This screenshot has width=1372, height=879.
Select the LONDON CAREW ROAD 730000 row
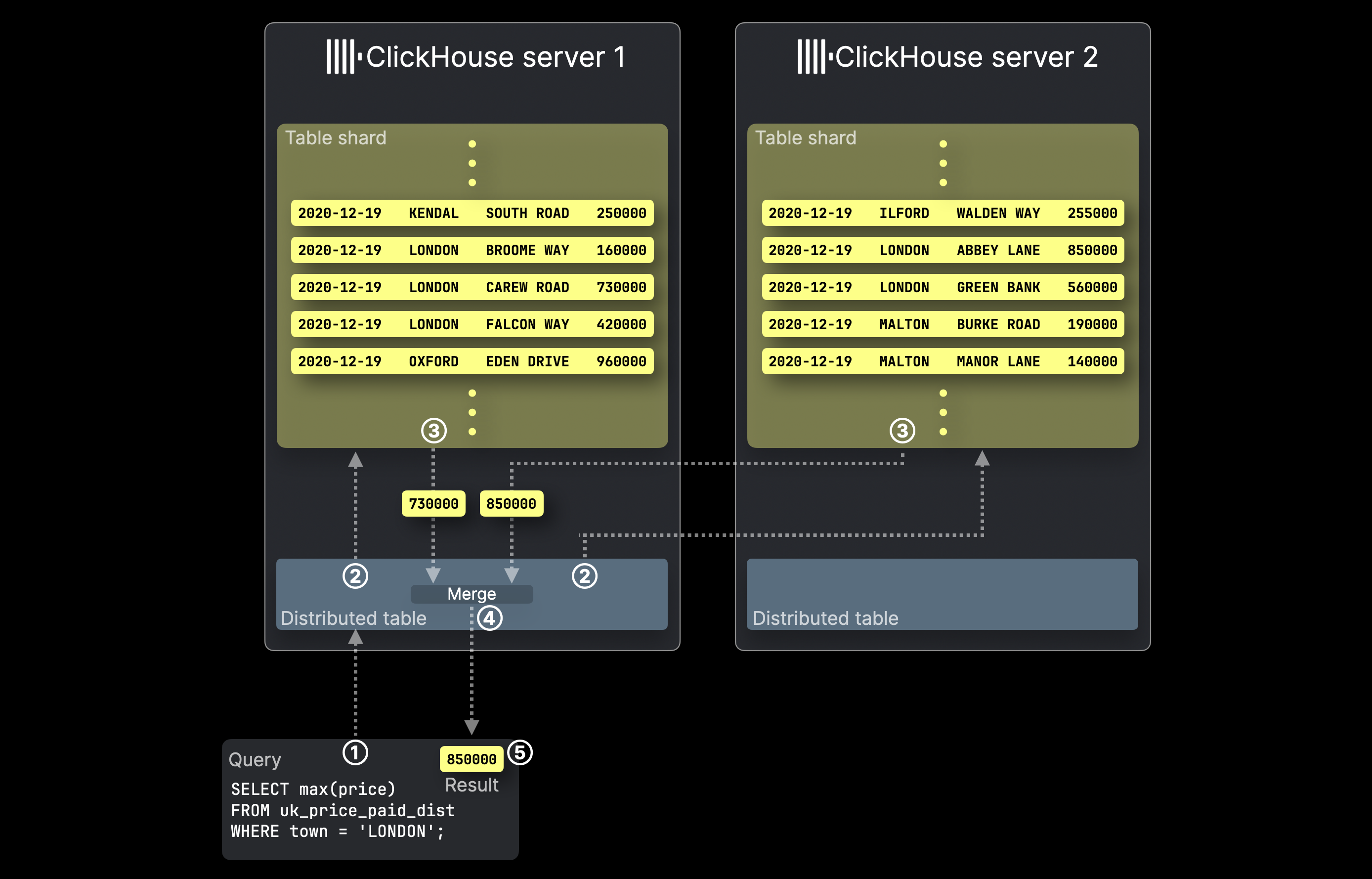coord(472,287)
